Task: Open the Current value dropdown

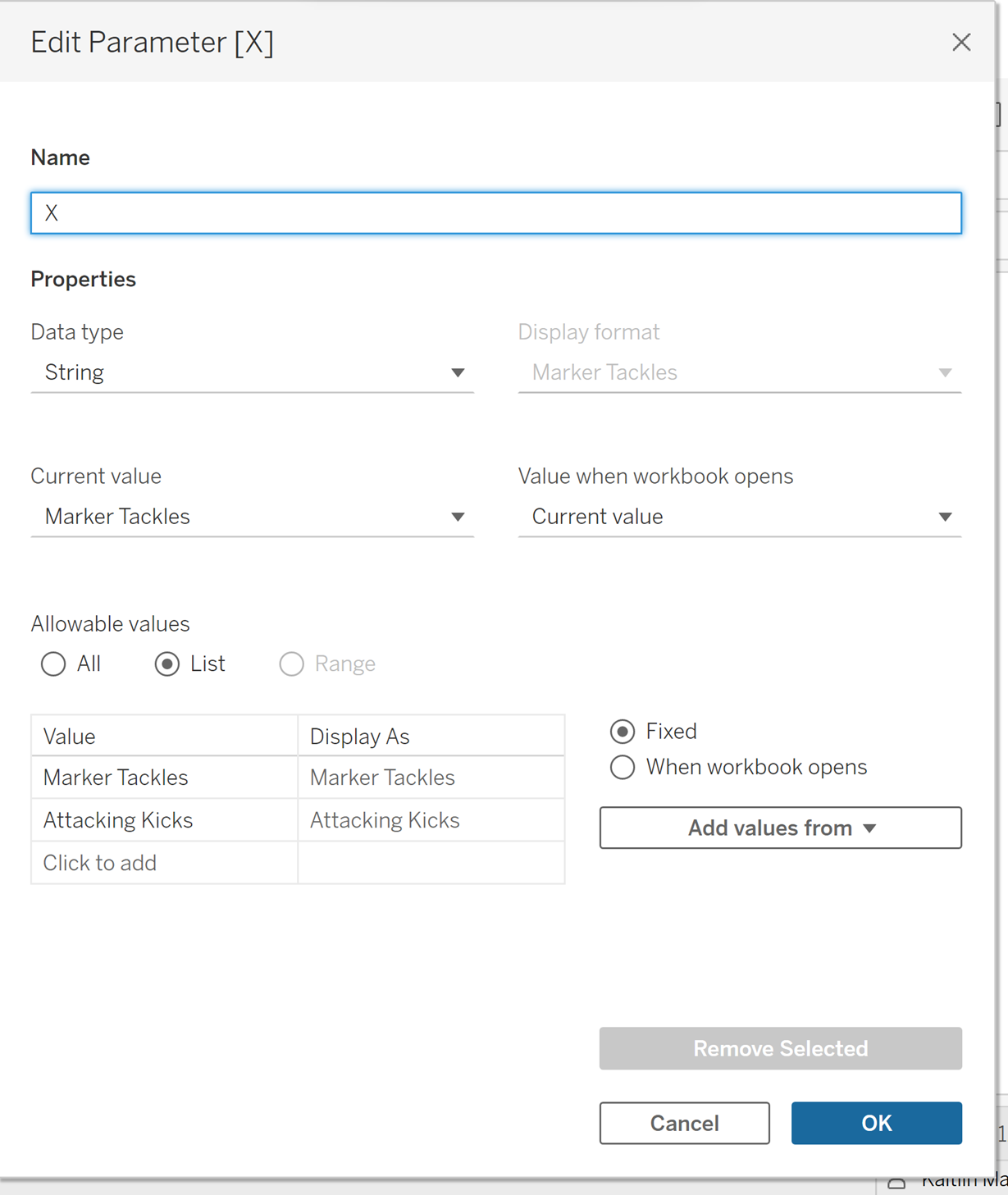Action: [251, 518]
